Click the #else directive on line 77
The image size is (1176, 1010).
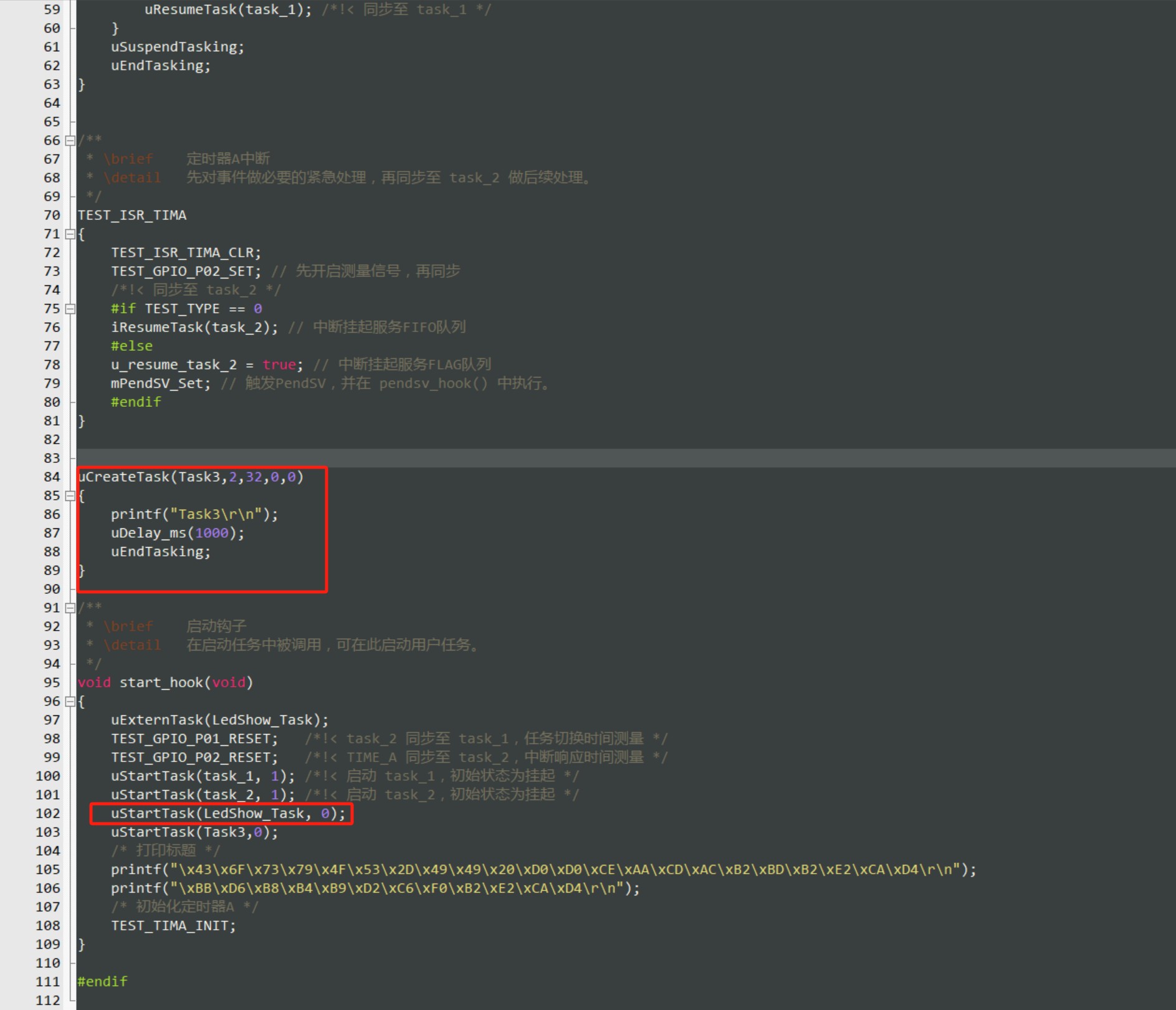pos(131,346)
